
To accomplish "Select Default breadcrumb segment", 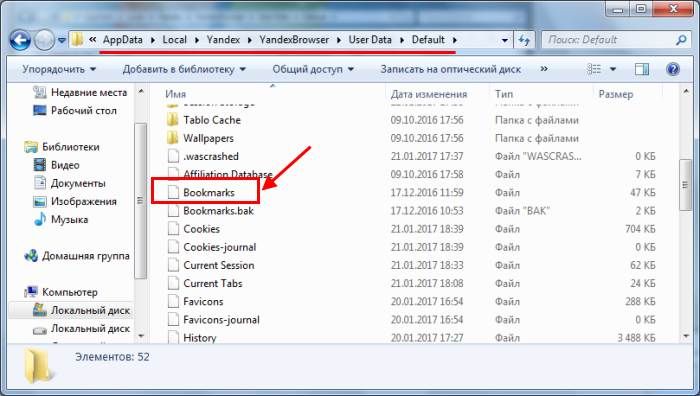I will [428, 40].
